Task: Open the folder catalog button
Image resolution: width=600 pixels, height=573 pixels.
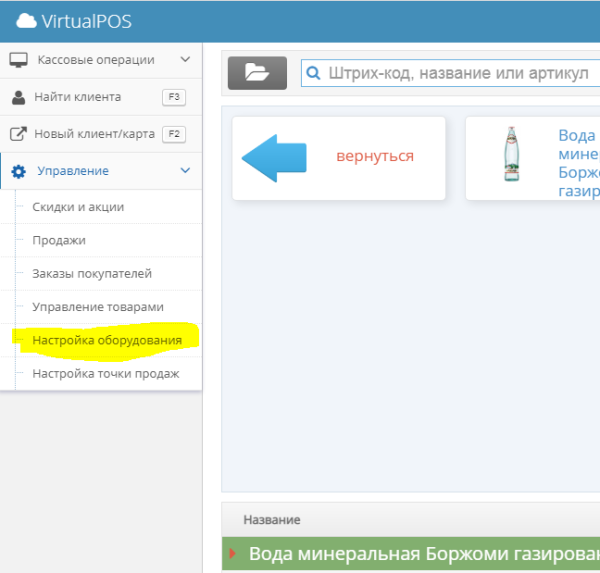Action: point(257,73)
